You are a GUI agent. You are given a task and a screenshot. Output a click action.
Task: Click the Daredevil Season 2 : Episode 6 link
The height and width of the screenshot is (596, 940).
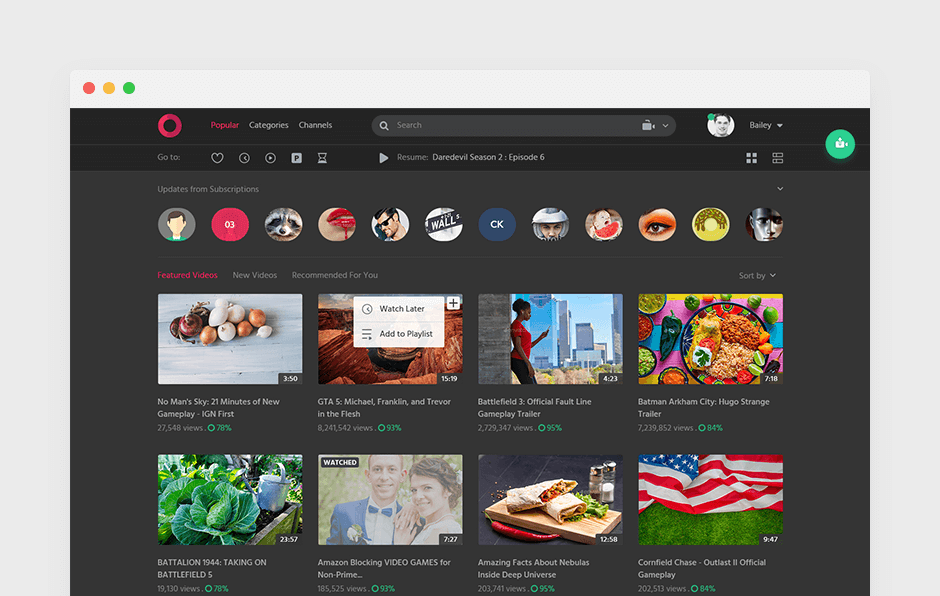(x=488, y=158)
